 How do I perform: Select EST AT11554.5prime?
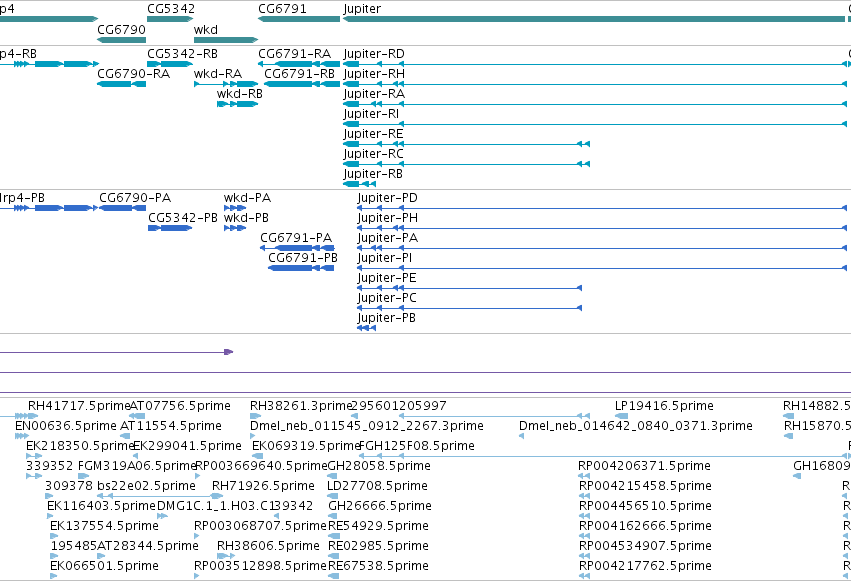point(171,426)
